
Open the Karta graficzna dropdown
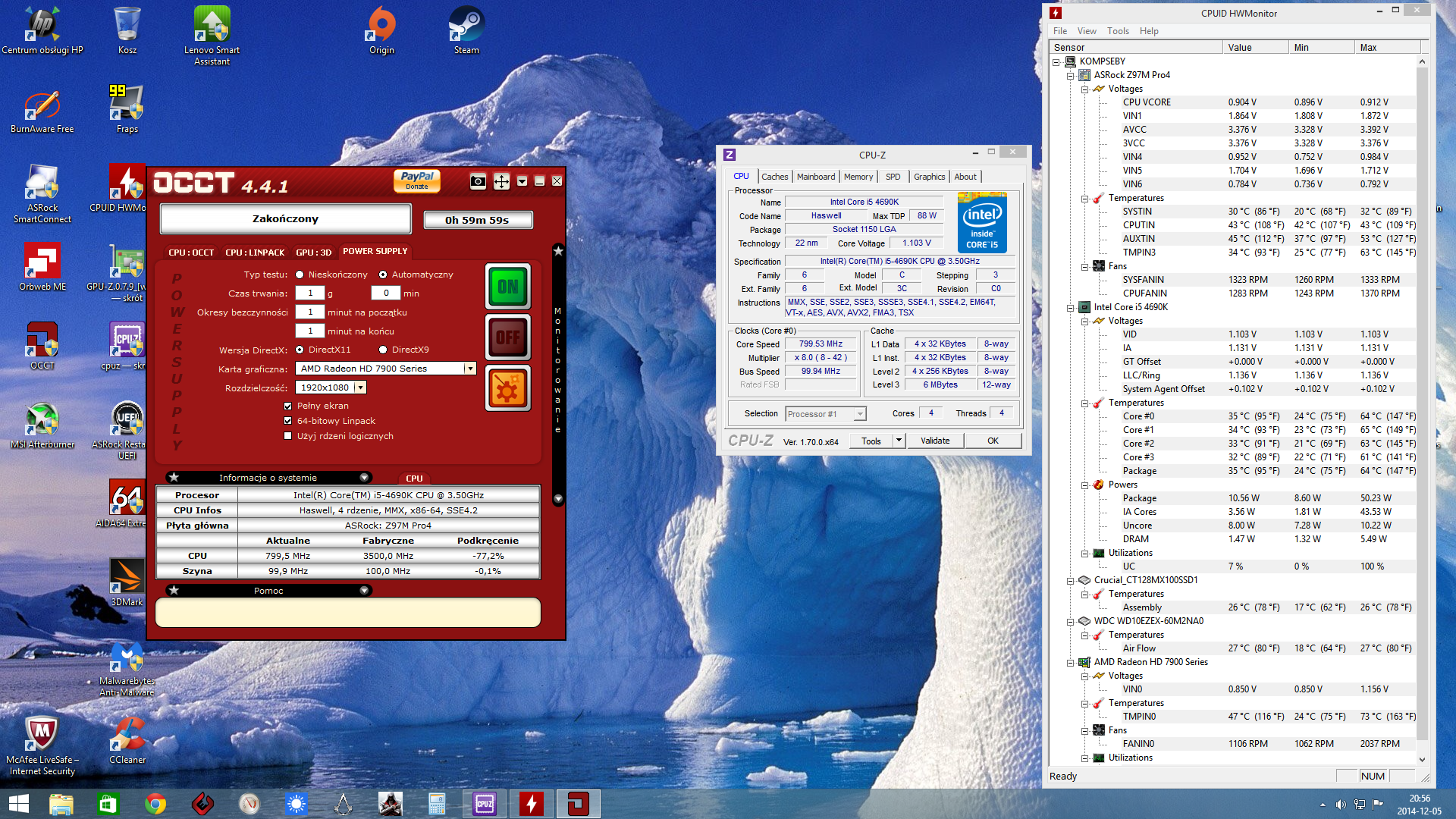coord(470,369)
